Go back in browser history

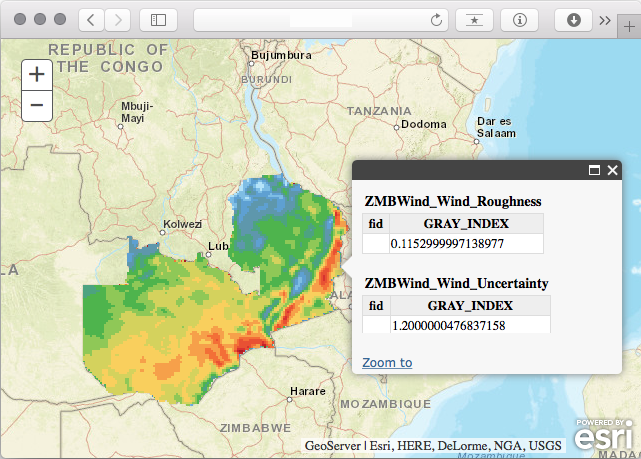tap(91, 20)
